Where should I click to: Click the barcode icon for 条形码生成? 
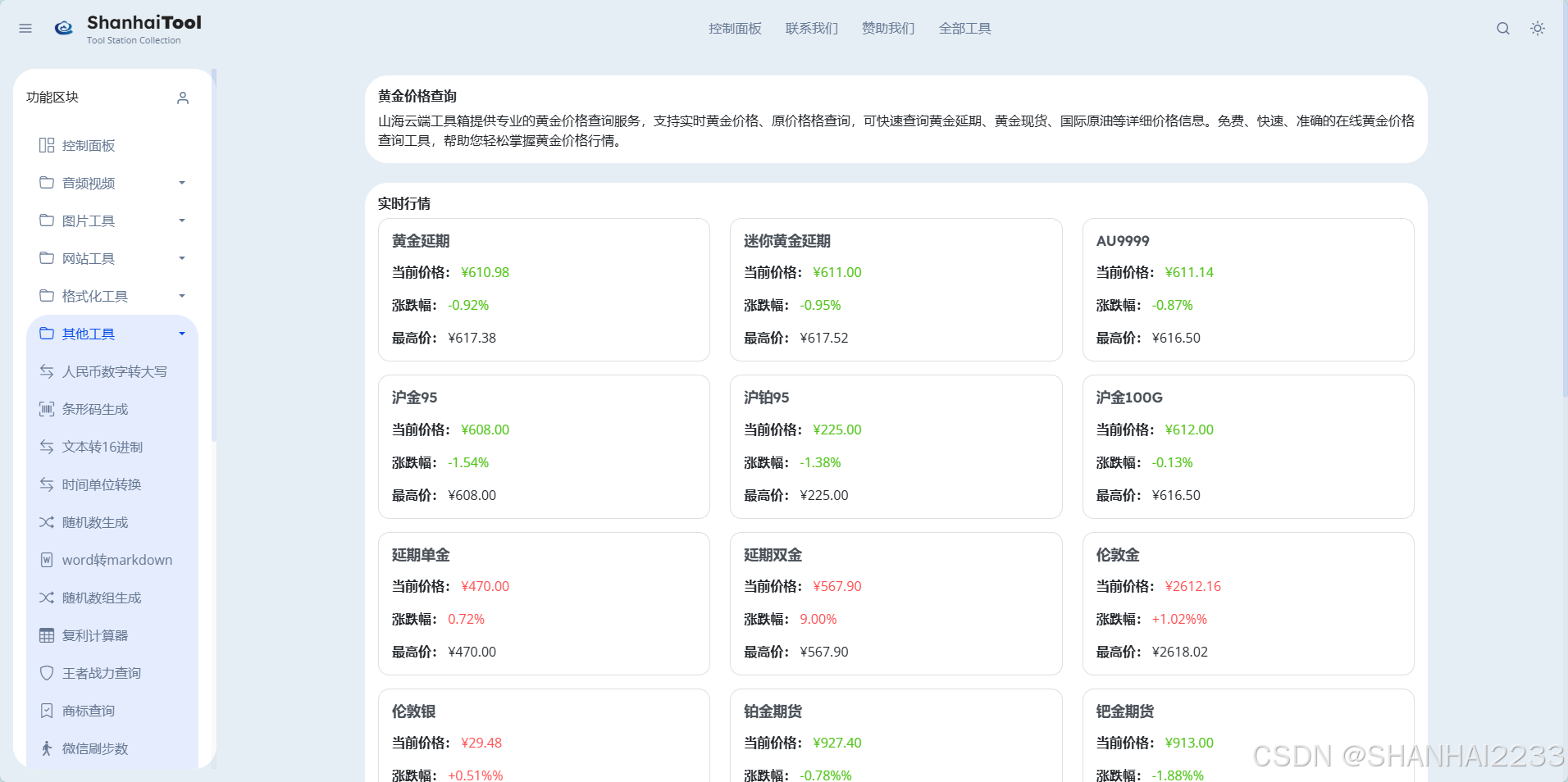point(47,409)
